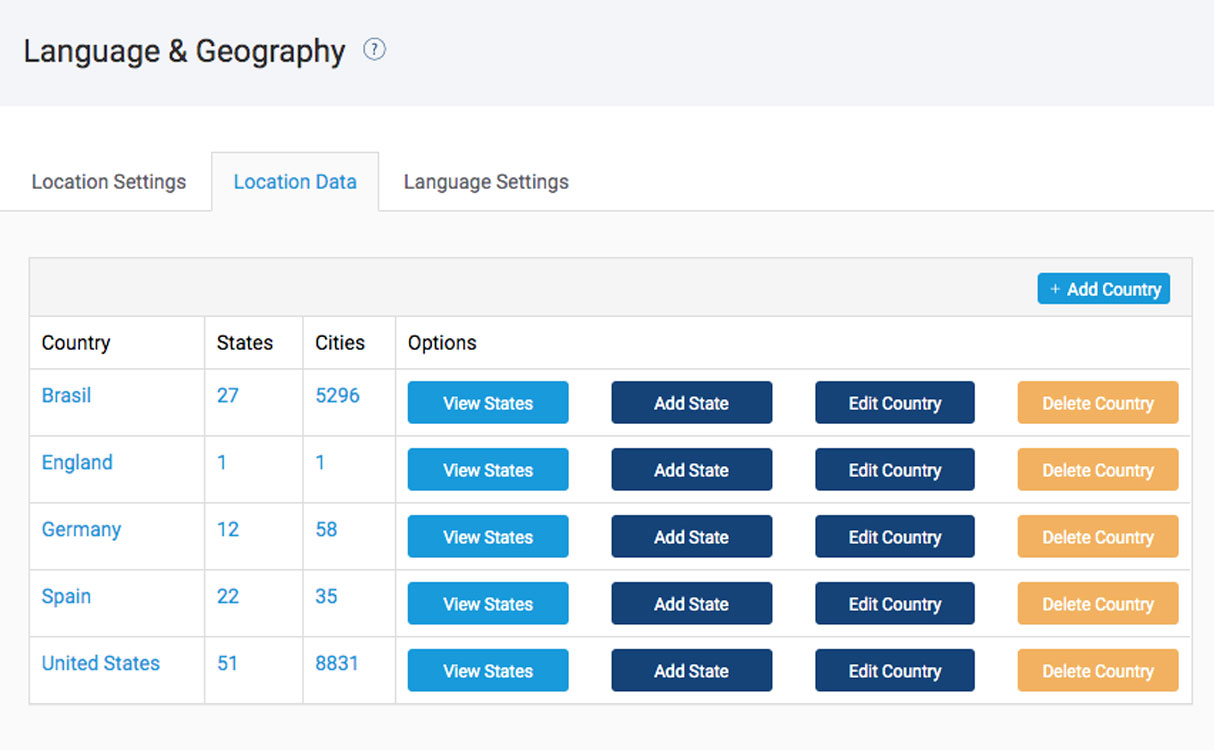Delete the Germany country
Screen dimensions: 1214x750
pyautogui.click(x=1097, y=537)
